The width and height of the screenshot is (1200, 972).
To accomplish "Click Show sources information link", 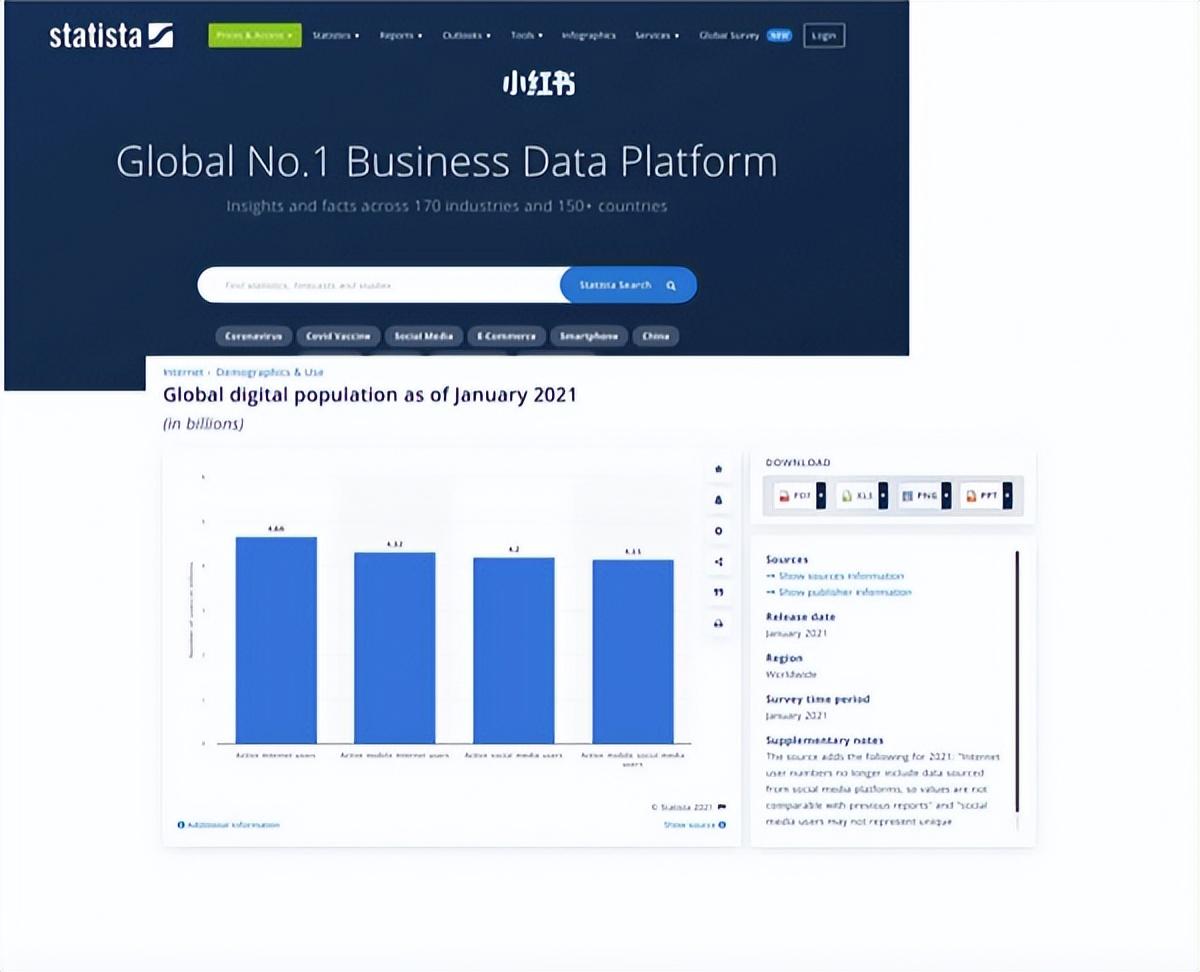I will 835,576.
